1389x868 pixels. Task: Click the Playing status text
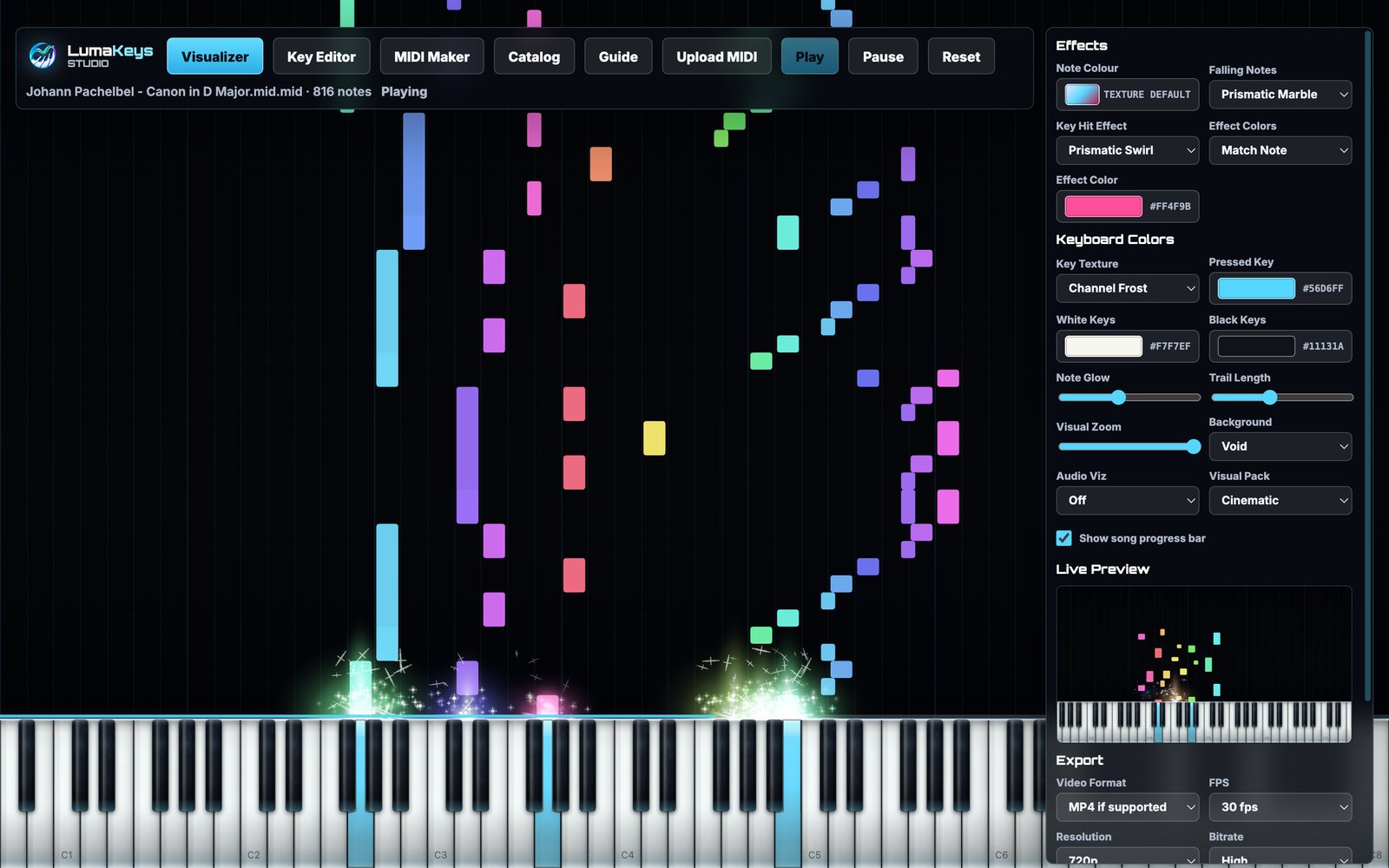coord(404,91)
